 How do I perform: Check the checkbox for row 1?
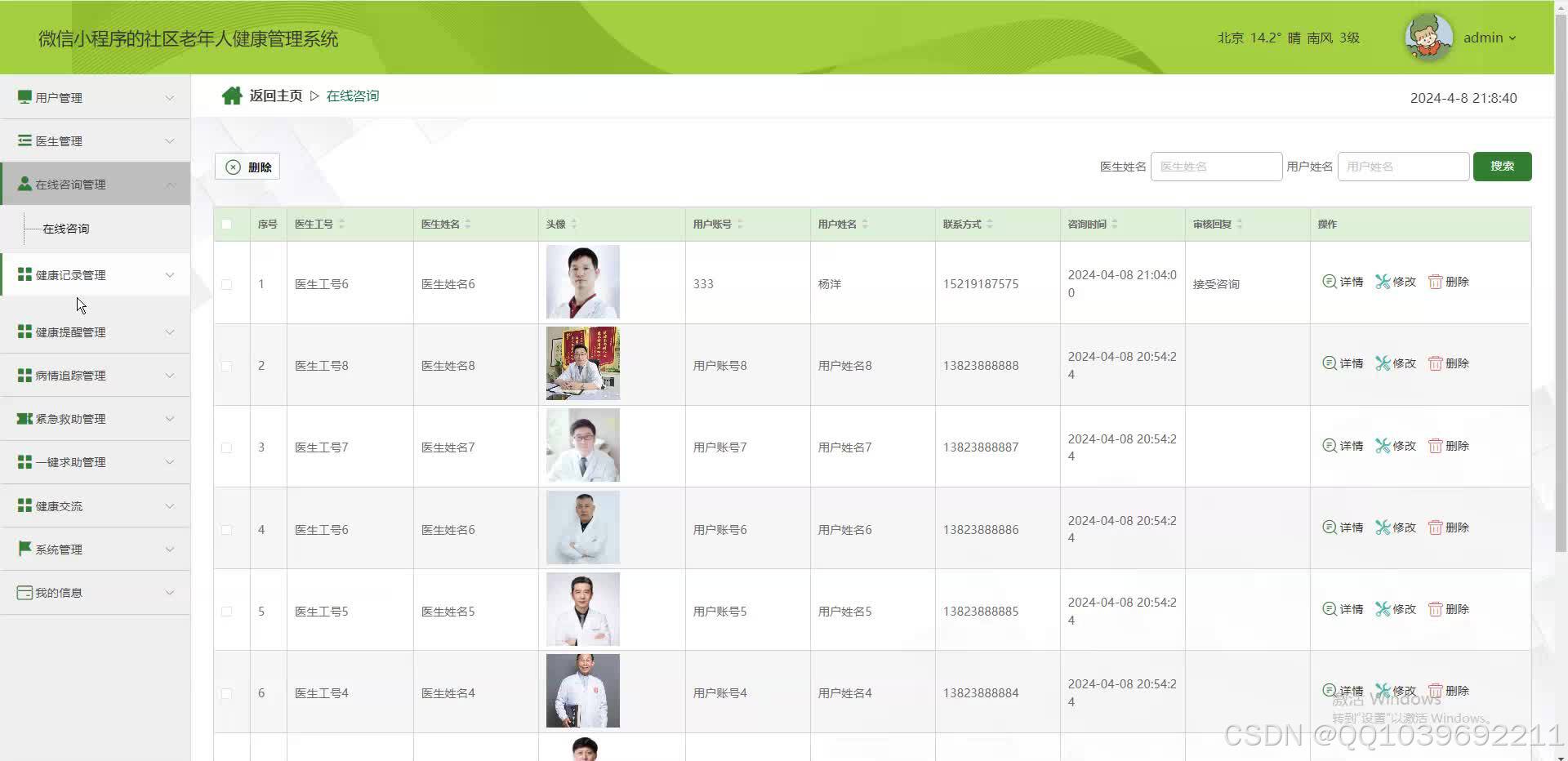pos(227,284)
